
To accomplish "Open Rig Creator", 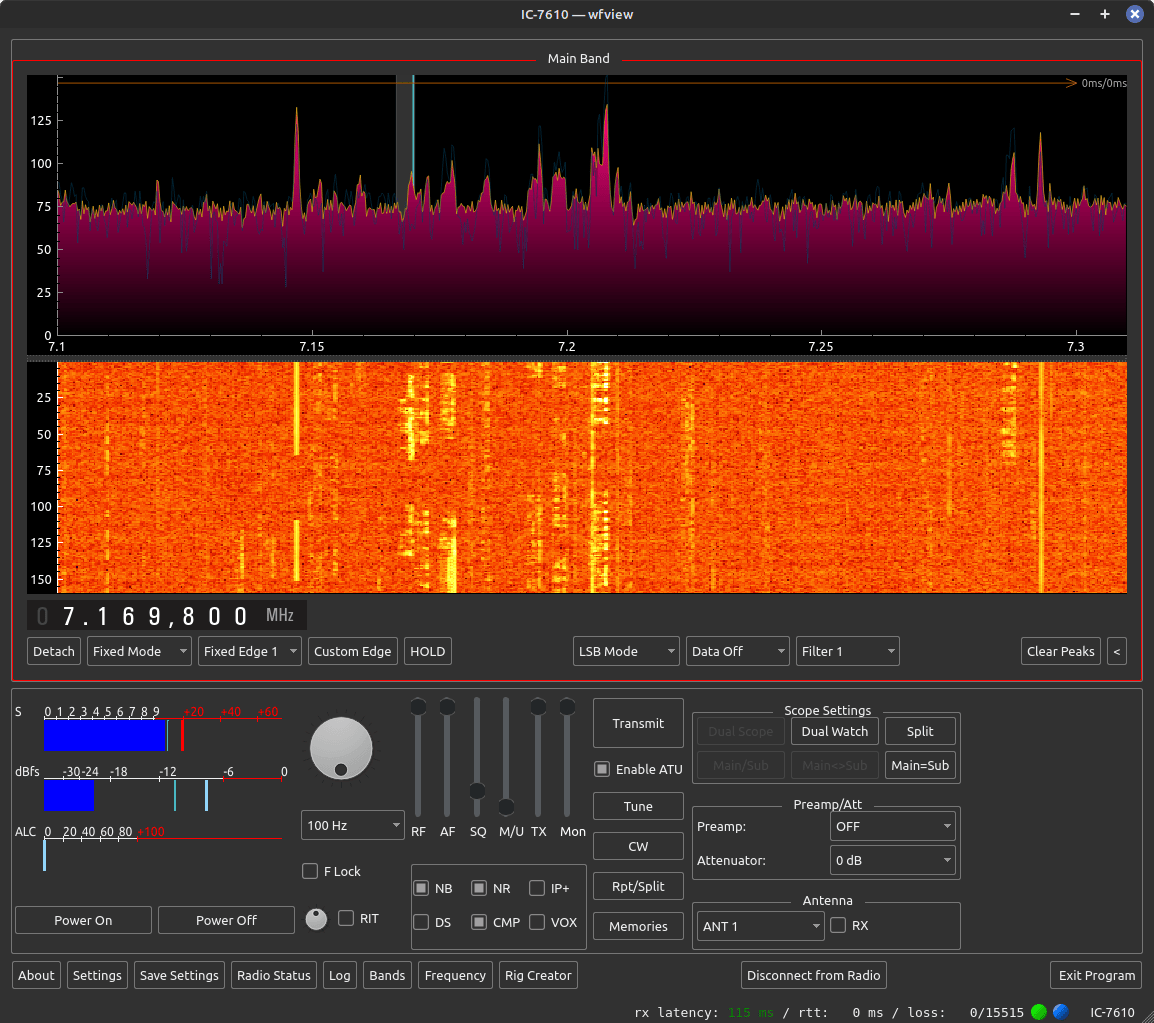I will tap(538, 975).
